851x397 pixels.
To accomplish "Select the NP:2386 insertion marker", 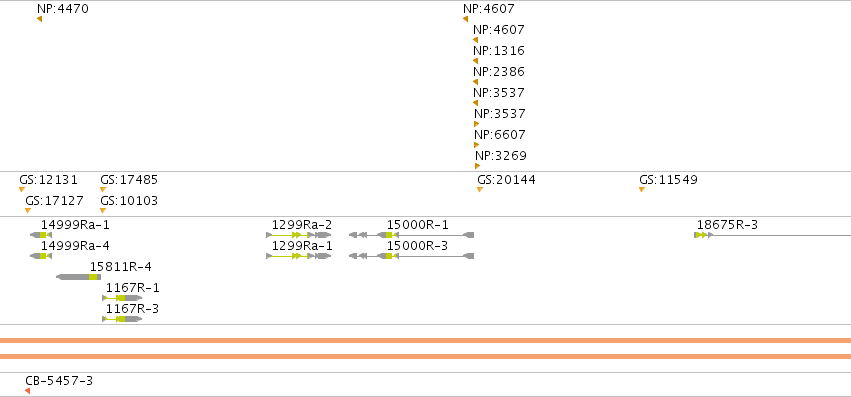I will (x=475, y=82).
